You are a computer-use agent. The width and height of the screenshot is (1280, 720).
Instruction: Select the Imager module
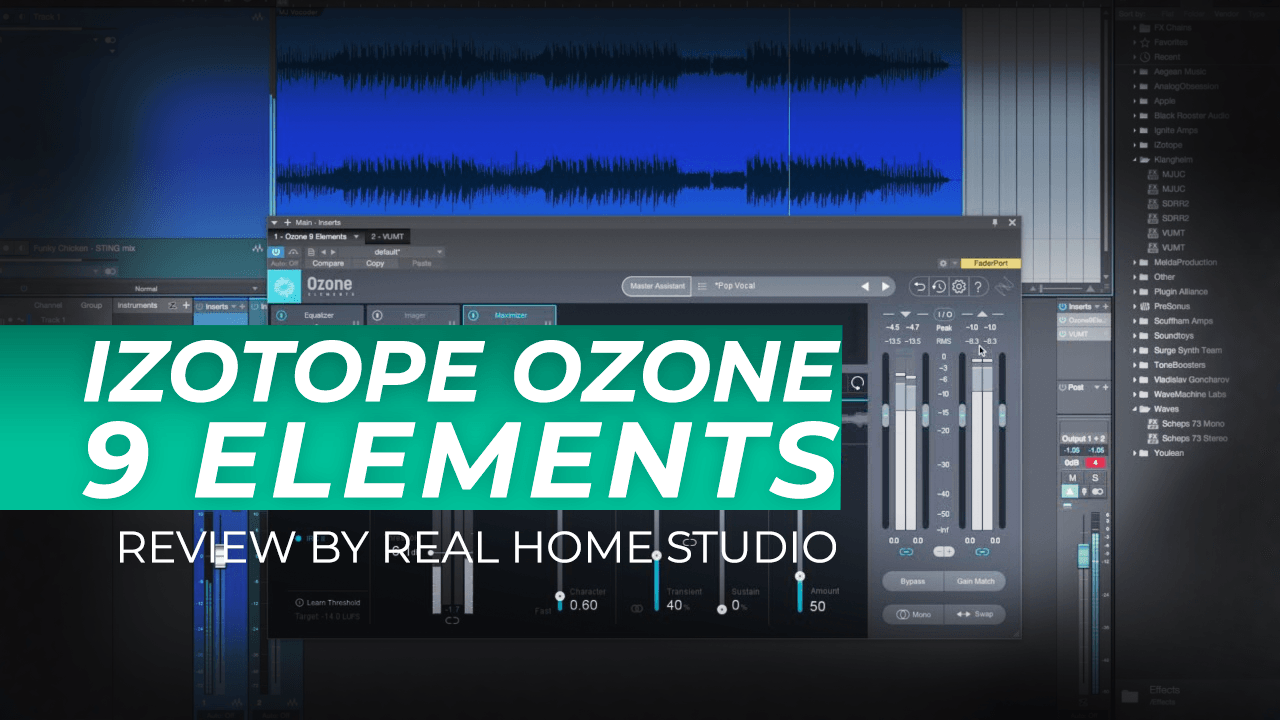pyautogui.click(x=413, y=315)
